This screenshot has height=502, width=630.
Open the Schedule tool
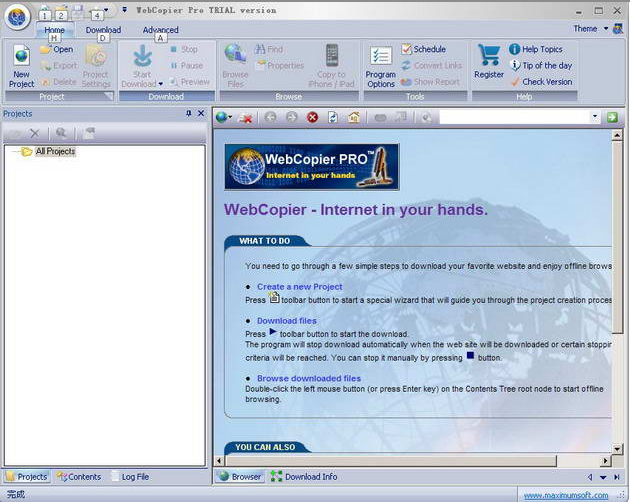(423, 49)
